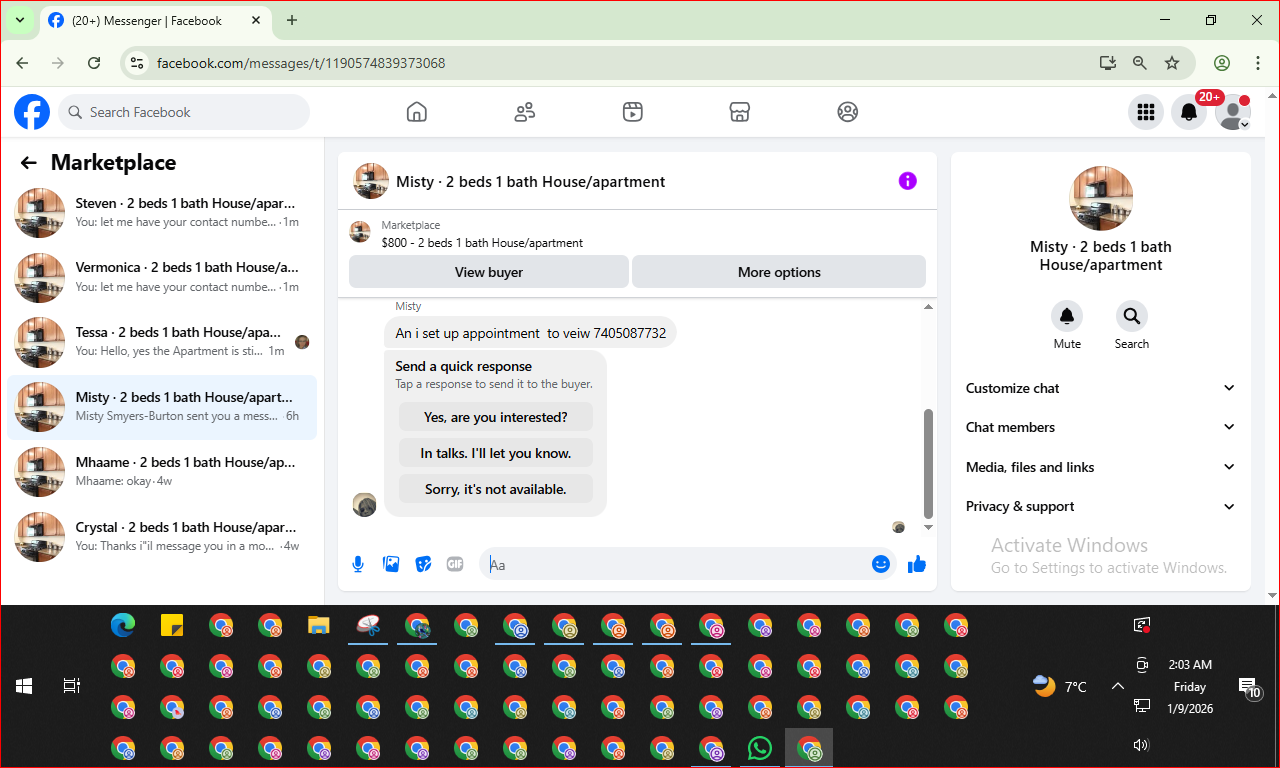Open Mhaame's conversation
This screenshot has width=1280, height=768.
pos(162,473)
